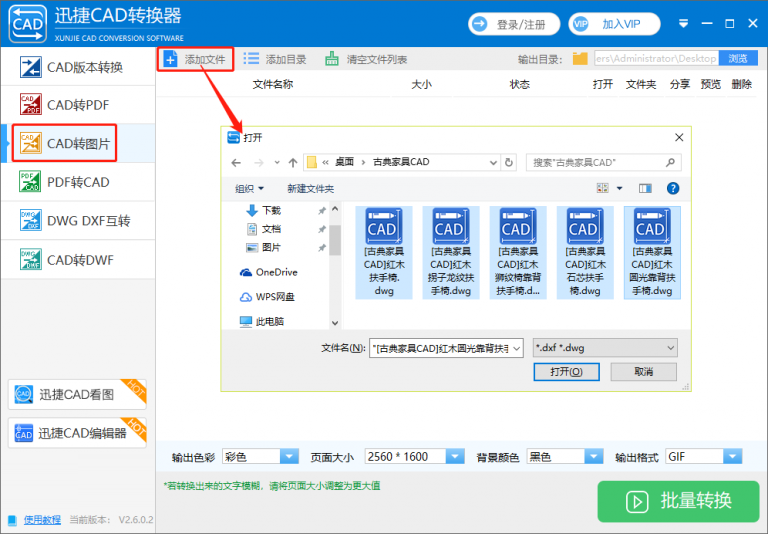
Task: Change view layout icon in dialog
Action: click(602, 188)
